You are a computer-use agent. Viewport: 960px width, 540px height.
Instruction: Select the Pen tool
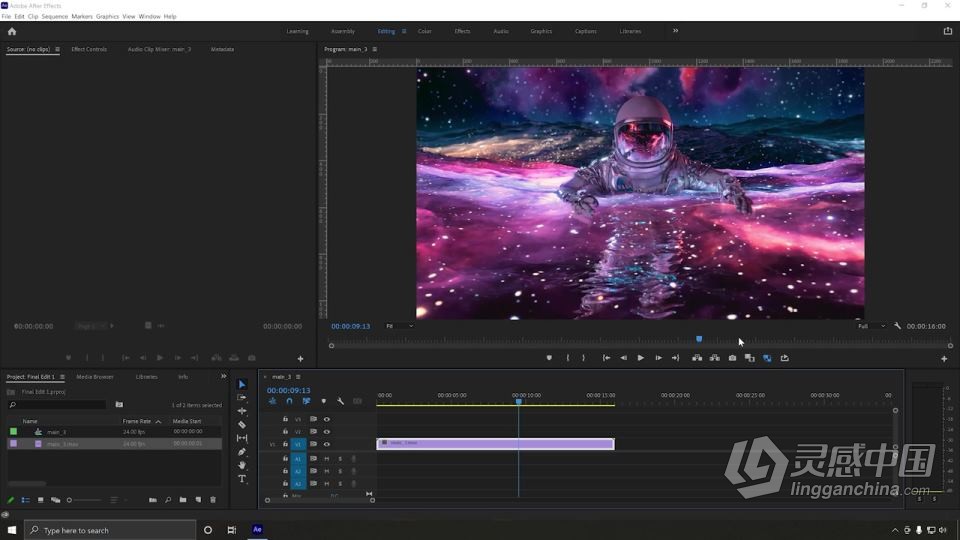(242, 452)
